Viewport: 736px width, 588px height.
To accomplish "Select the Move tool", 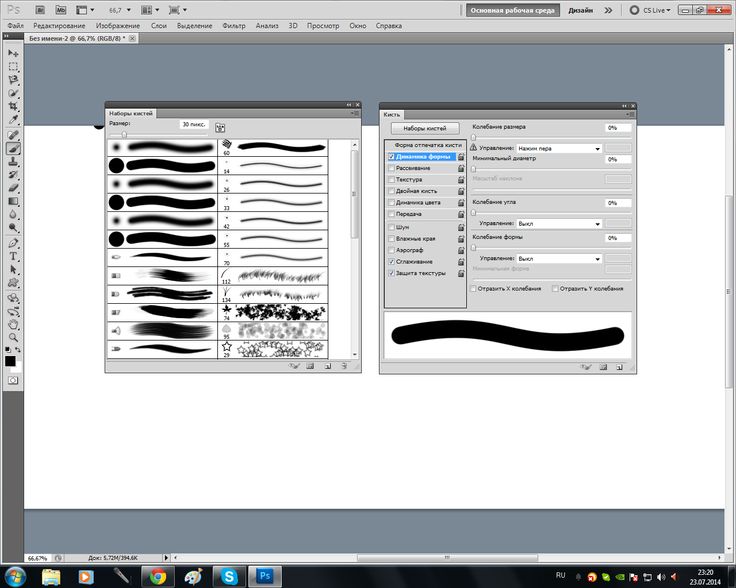I will (13, 53).
